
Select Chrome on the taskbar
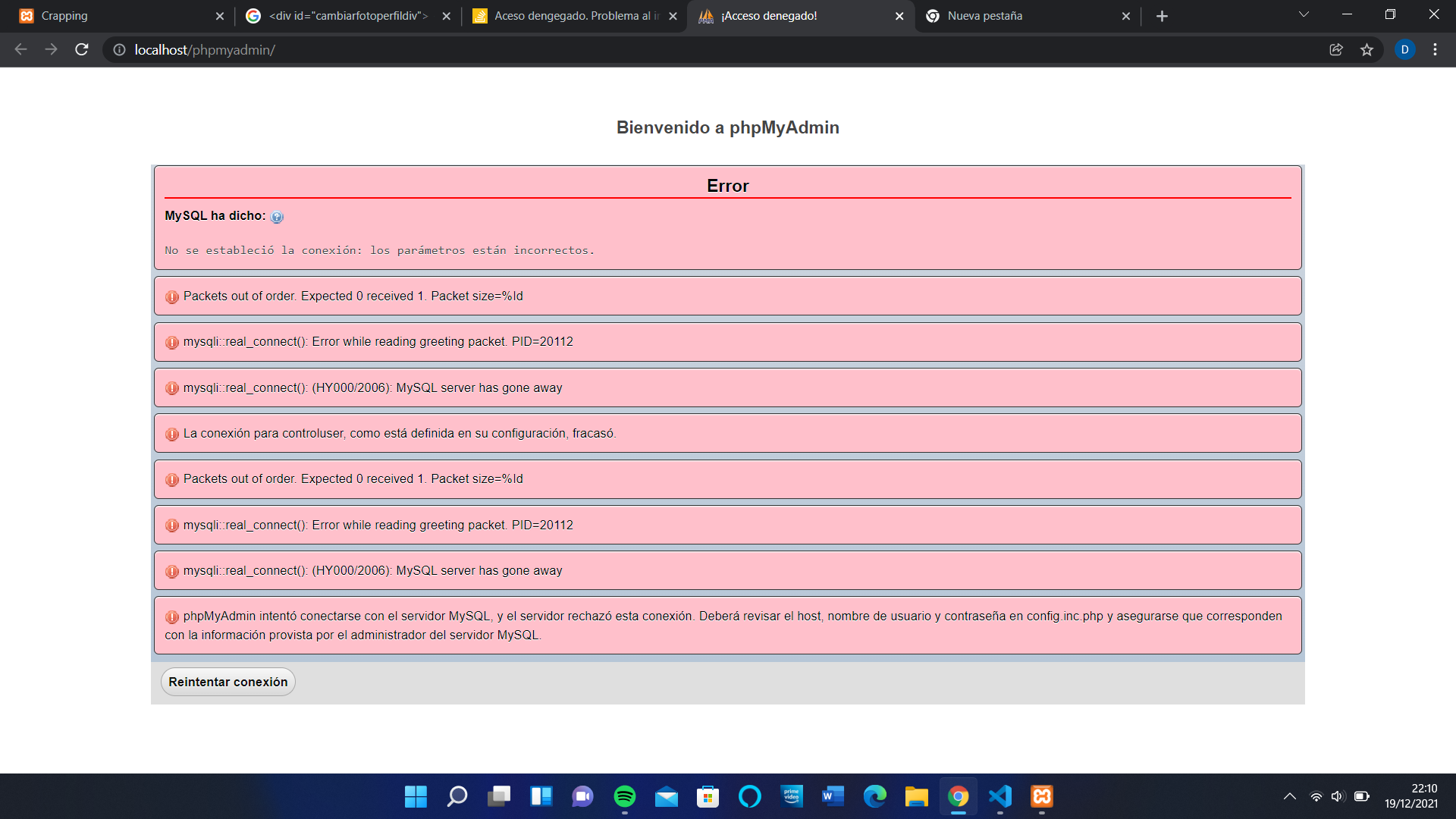click(x=958, y=796)
